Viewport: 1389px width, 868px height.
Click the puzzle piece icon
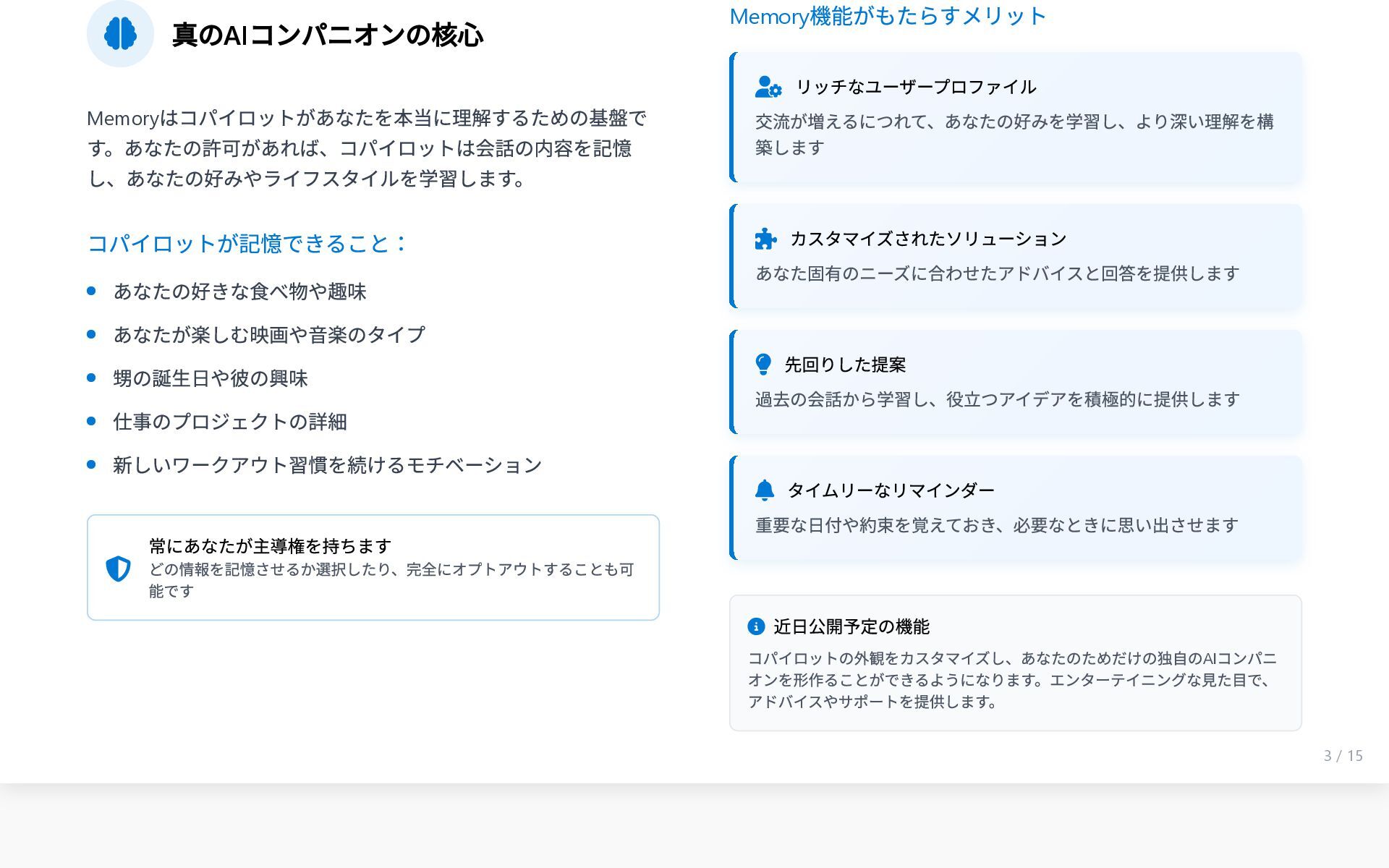pos(765,239)
